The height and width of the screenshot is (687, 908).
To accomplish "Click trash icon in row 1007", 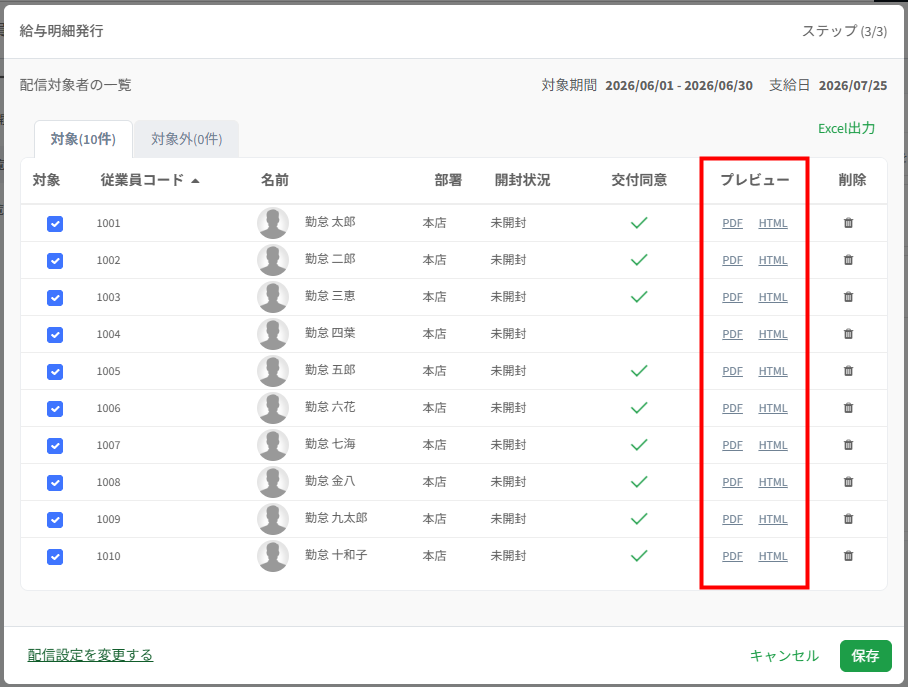I will pyautogui.click(x=848, y=445).
